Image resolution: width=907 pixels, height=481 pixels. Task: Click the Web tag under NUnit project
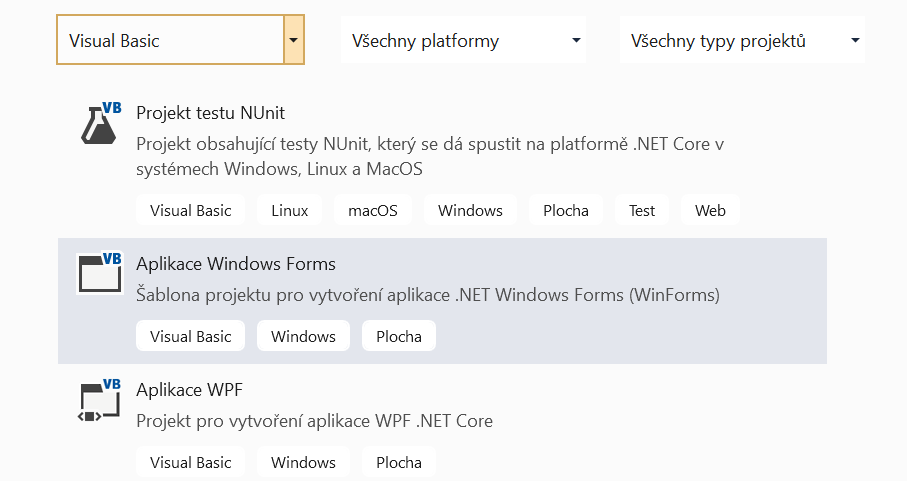(710, 210)
